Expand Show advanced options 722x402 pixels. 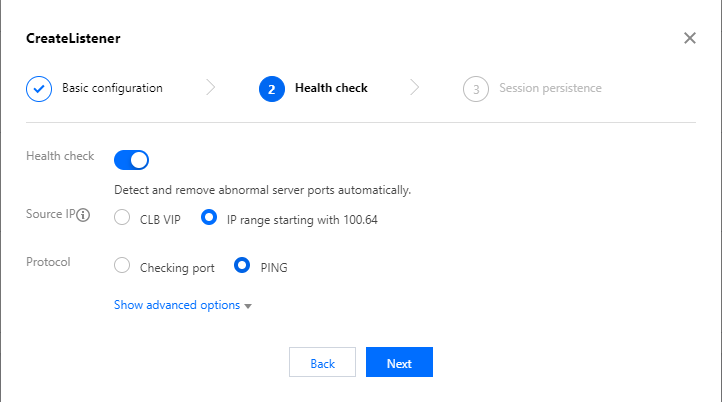(x=177, y=305)
